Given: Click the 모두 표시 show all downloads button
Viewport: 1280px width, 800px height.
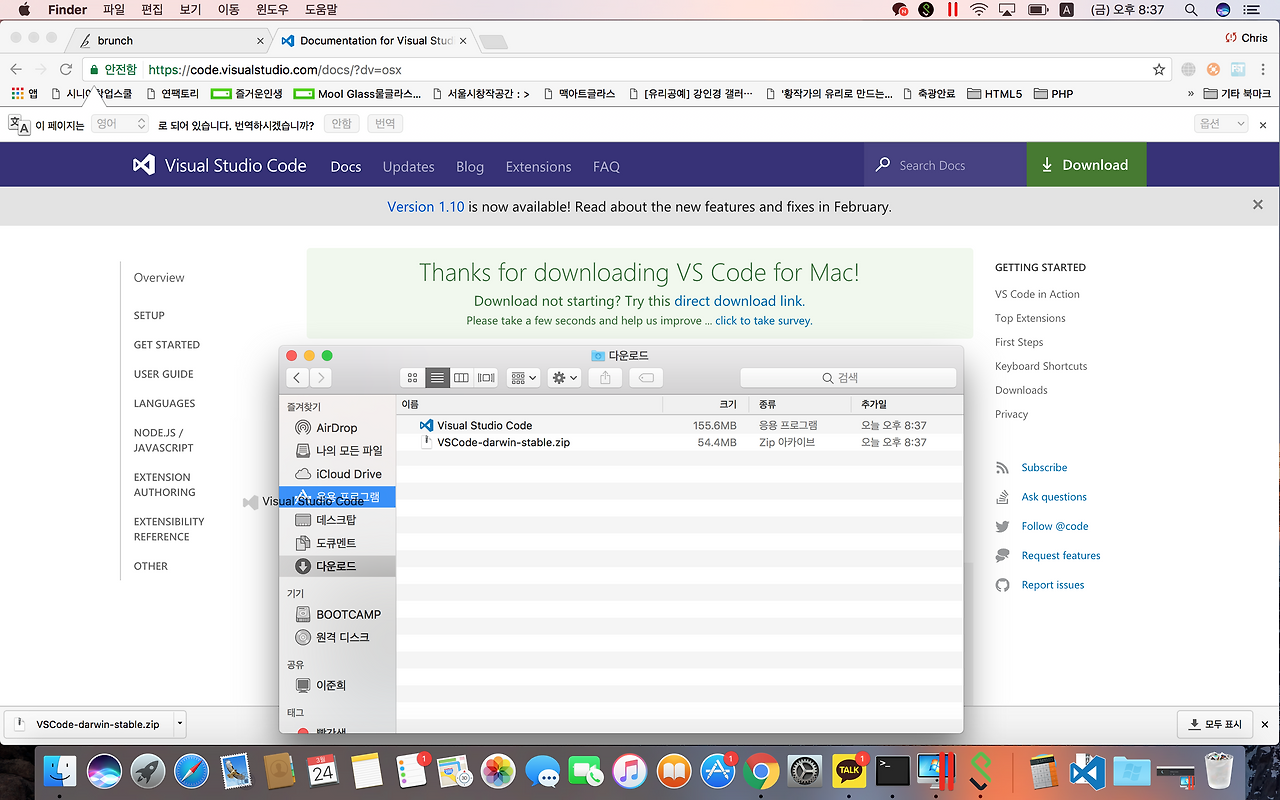Looking at the screenshot, I should pyautogui.click(x=1214, y=724).
